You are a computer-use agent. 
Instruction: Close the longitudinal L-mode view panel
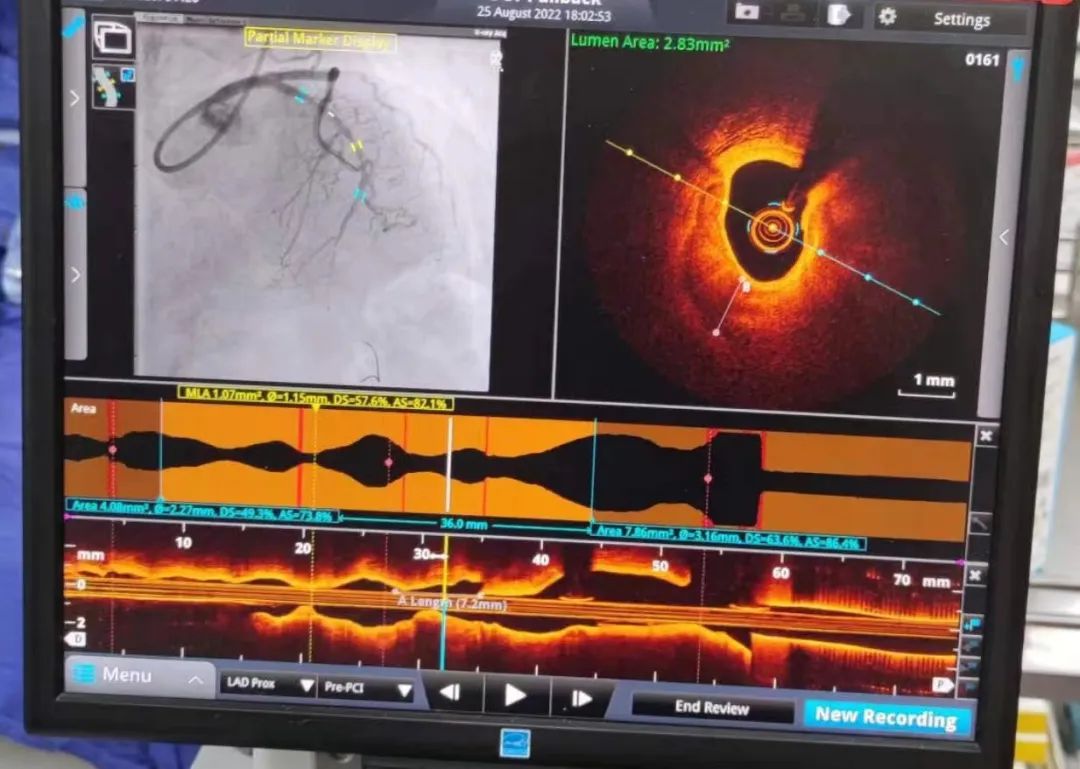(976, 574)
